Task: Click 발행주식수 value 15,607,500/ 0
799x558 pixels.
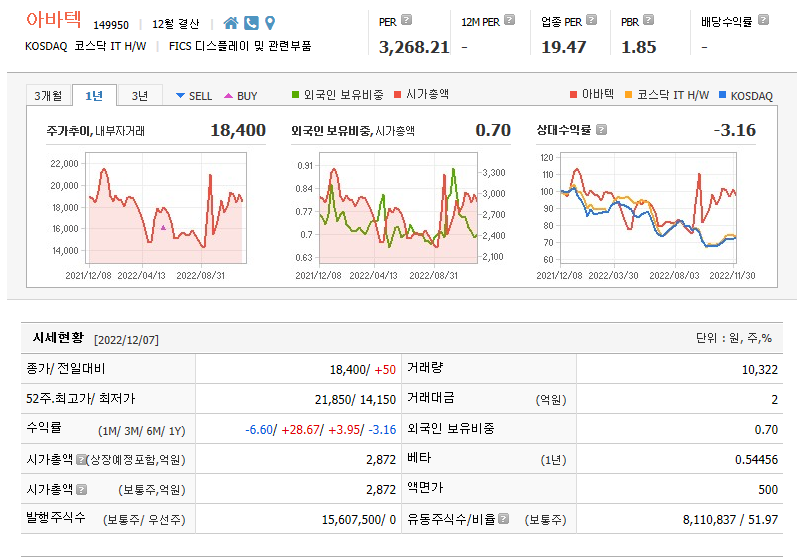Action: [x=359, y=520]
